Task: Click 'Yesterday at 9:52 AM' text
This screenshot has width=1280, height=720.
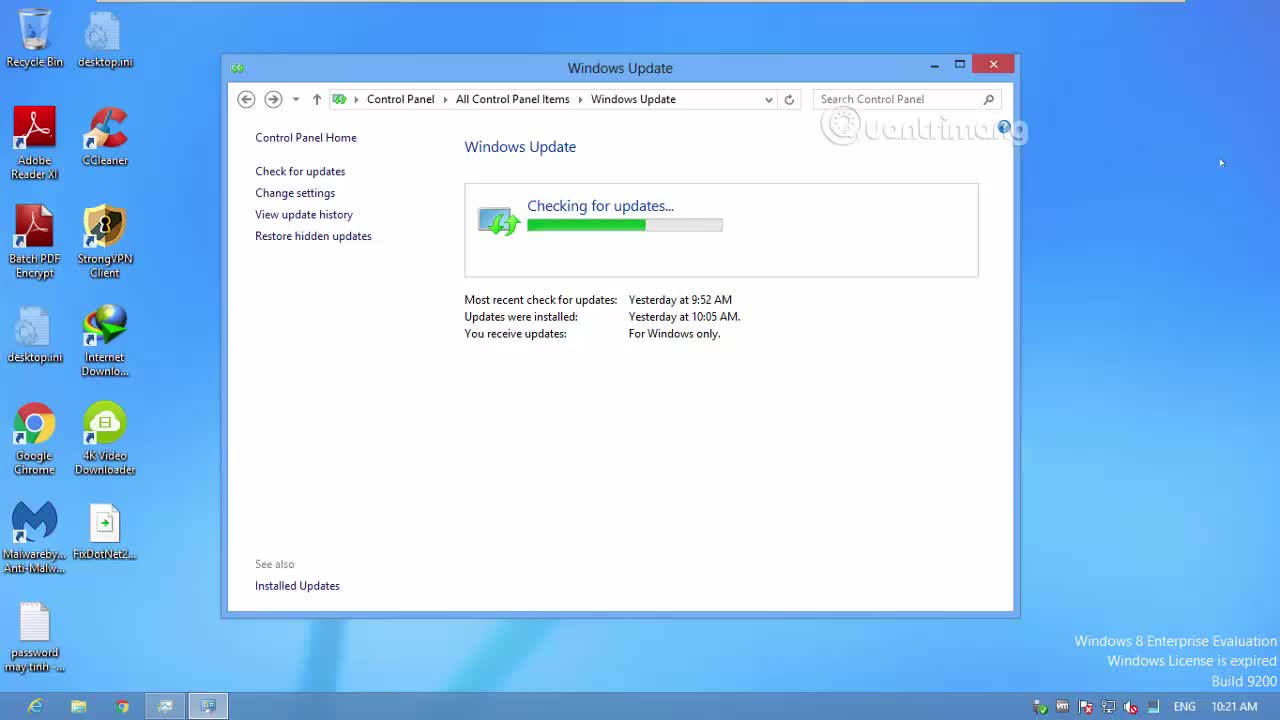Action: (680, 300)
